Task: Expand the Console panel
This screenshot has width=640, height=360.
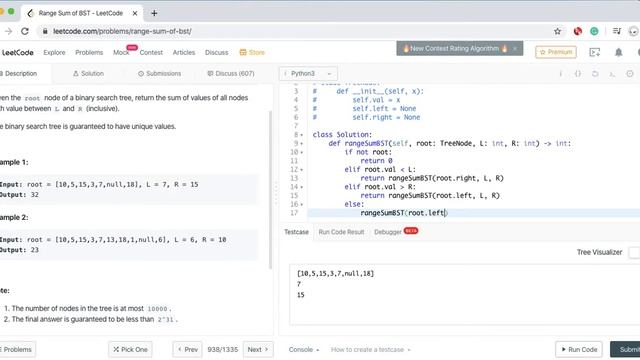Action: click(x=304, y=349)
